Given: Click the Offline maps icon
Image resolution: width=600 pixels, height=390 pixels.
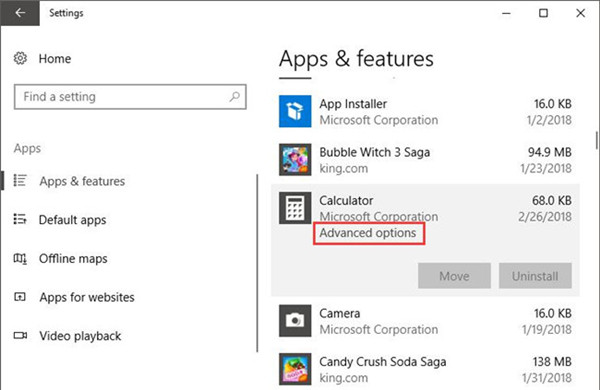Looking at the screenshot, I should (x=20, y=259).
